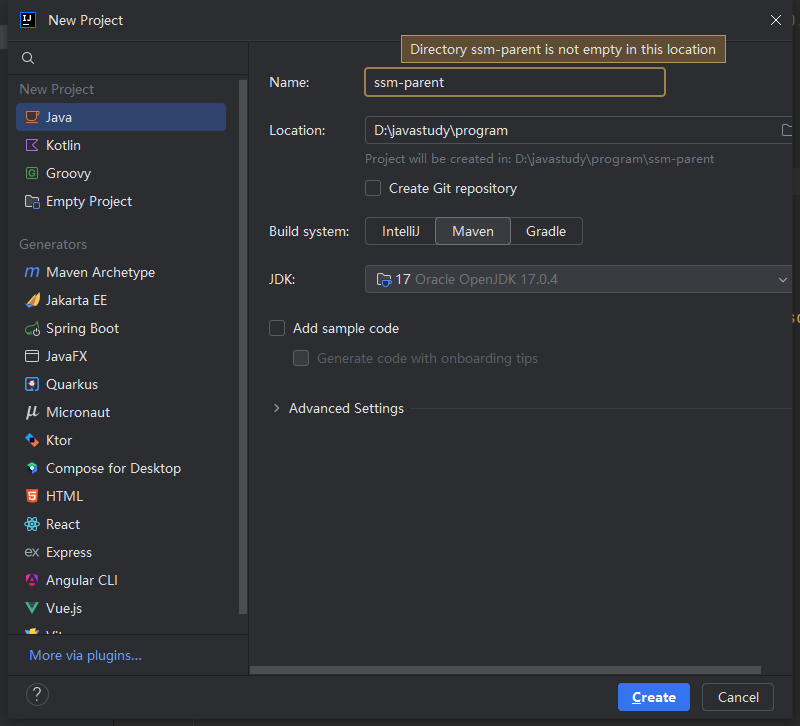Click the Kotlin logo icon
Screen dimensions: 800x726
coord(32,145)
